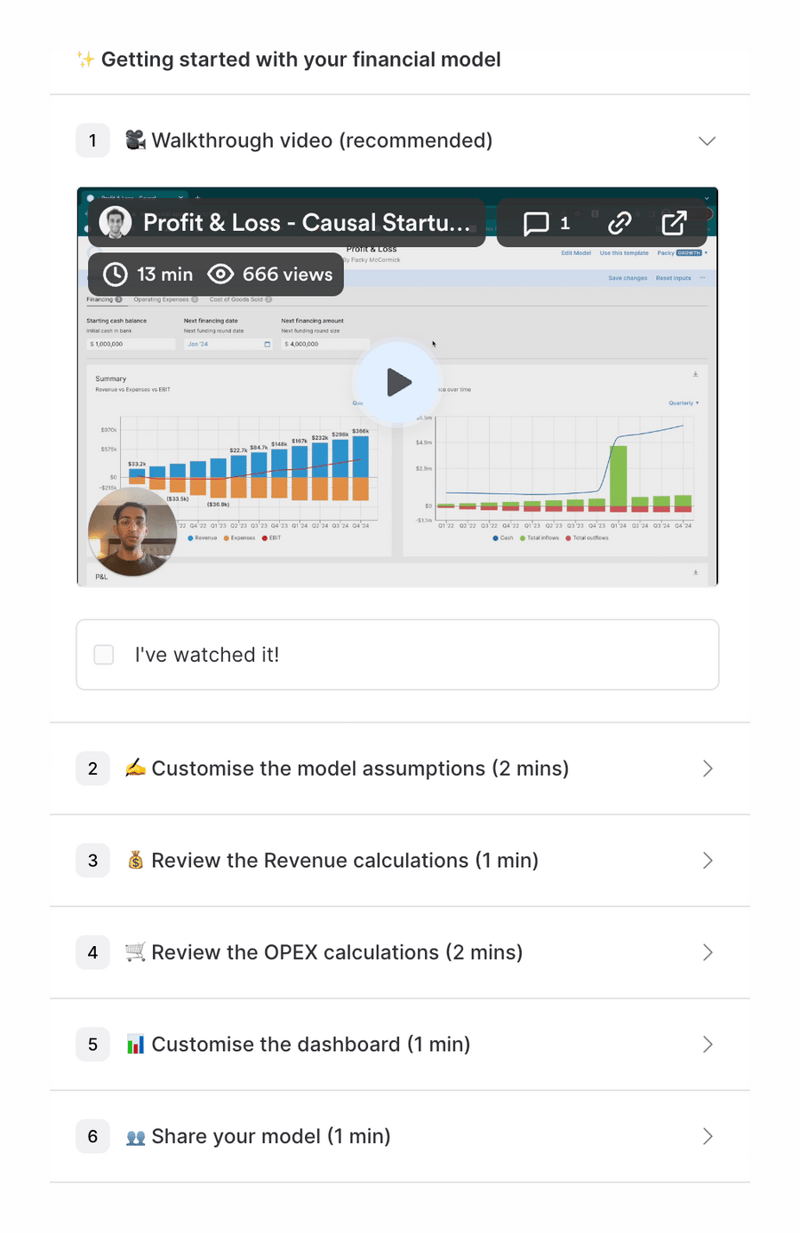Screen dimensions: 800x1233
Task: Open the Share your model step
Action: click(270, 1137)
